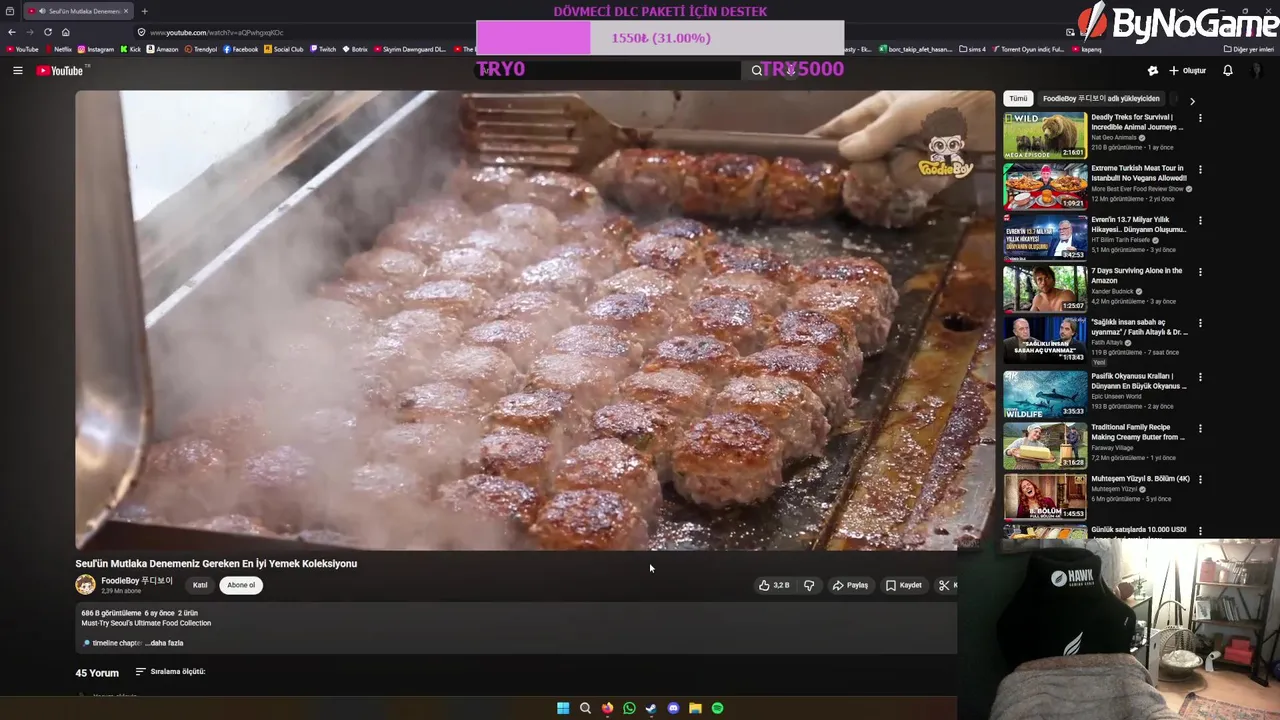Open Sağlıklı insan sabah aç uyanmaz video
1280x720 pixels.
tap(1045, 341)
